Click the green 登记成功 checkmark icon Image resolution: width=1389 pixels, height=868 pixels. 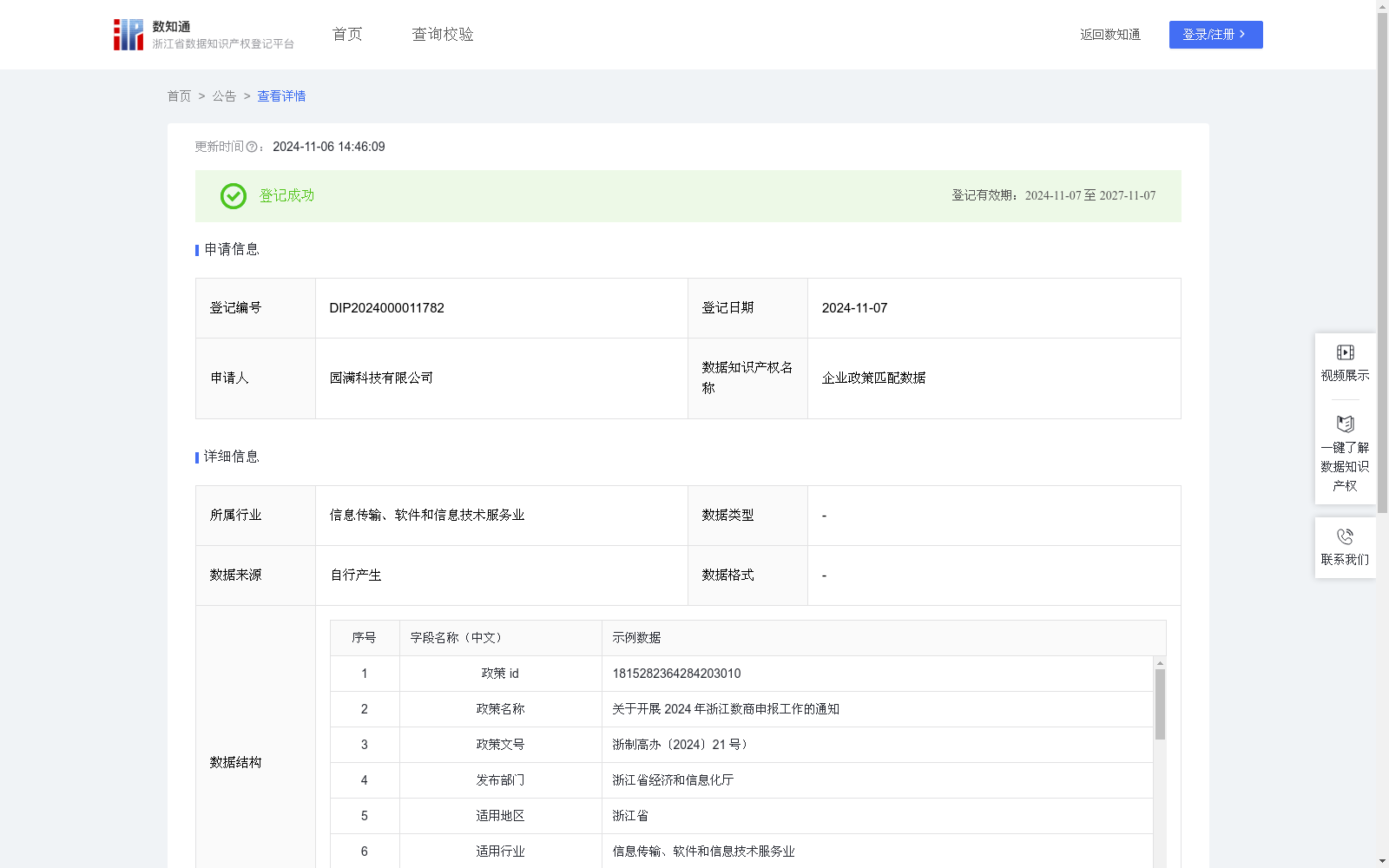(233, 196)
